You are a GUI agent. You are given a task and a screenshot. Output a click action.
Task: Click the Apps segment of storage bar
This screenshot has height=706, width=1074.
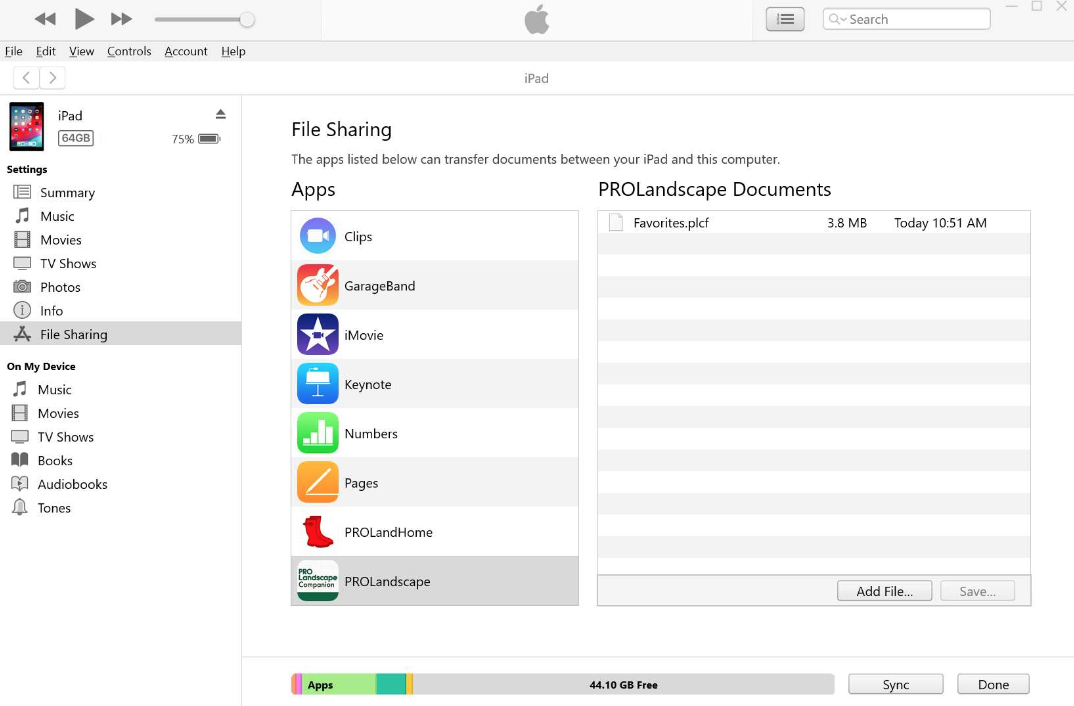click(x=338, y=684)
